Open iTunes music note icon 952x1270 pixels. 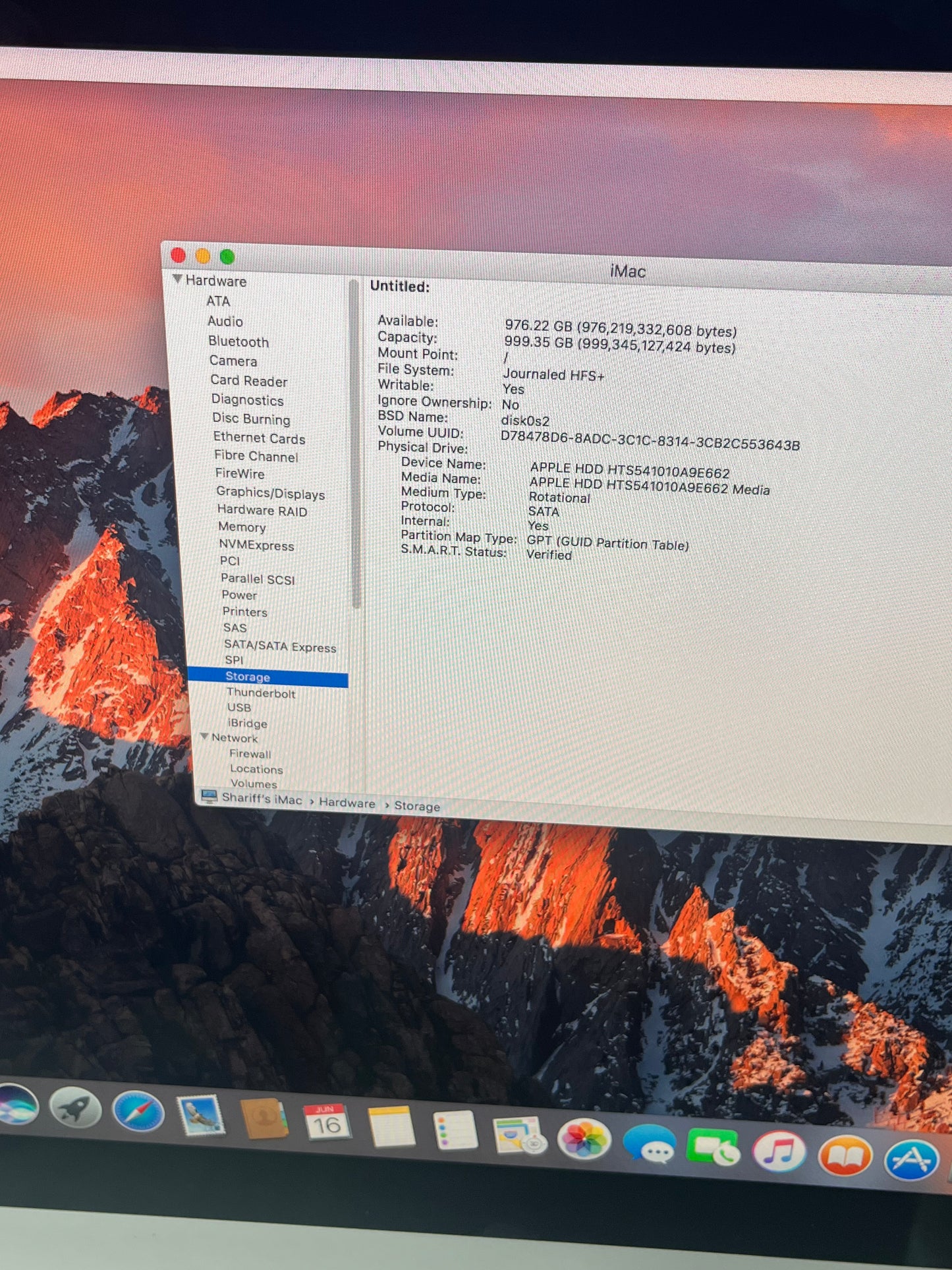pos(779,1153)
